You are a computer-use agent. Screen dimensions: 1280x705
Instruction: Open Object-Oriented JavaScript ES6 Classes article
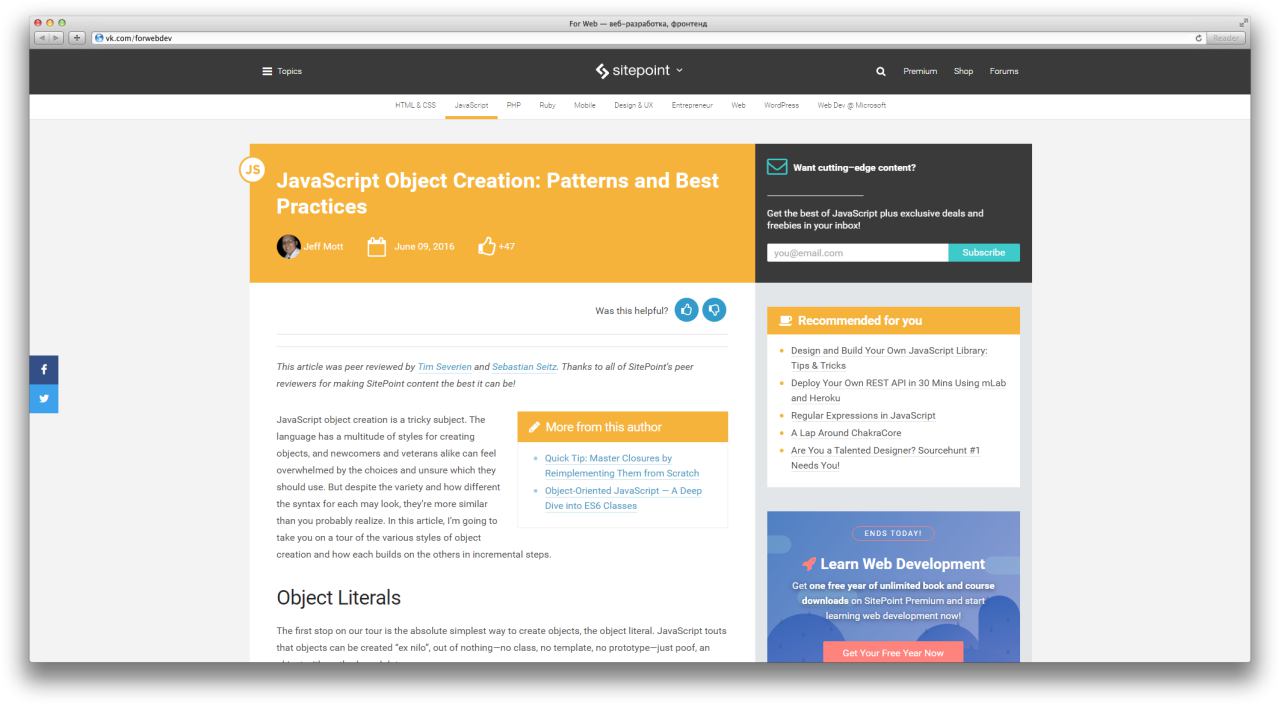(x=623, y=498)
